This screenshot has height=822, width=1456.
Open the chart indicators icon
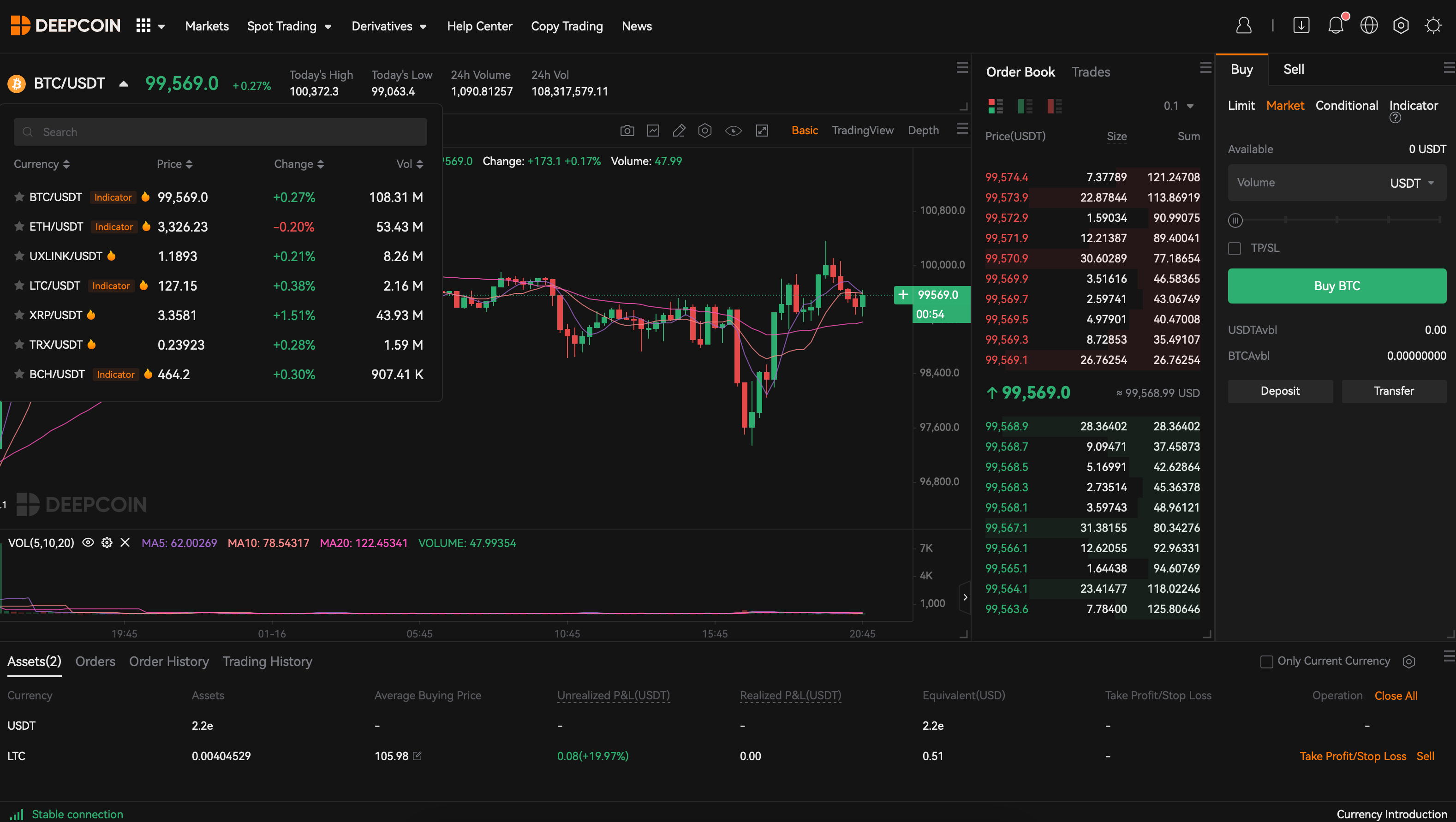[x=653, y=131]
